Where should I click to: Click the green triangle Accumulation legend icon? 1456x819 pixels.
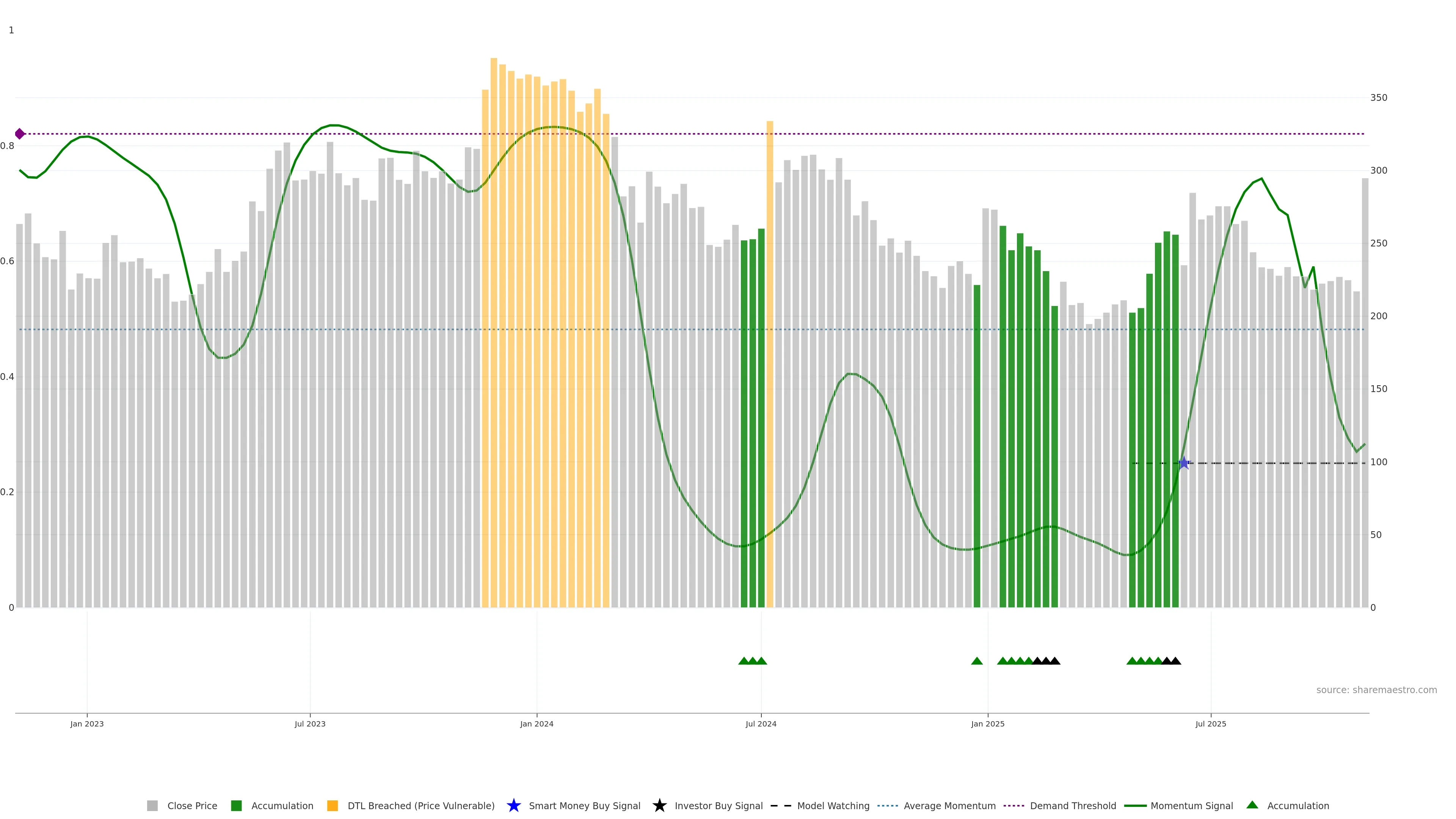click(x=1252, y=805)
